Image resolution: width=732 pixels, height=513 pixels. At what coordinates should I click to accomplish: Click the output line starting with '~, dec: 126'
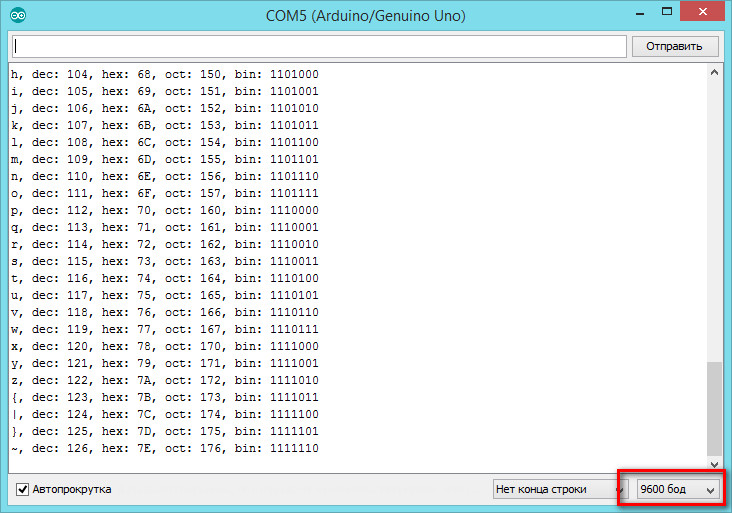[165, 448]
